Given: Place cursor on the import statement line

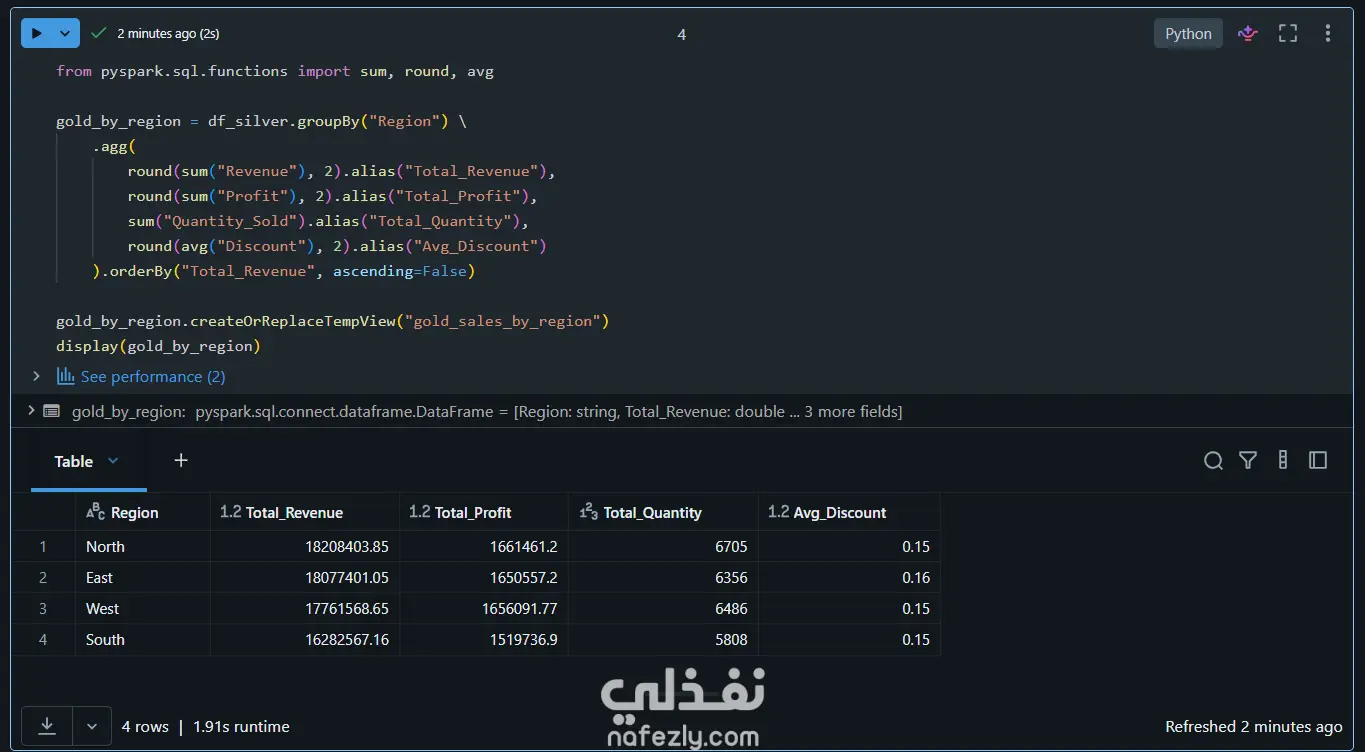Looking at the screenshot, I should tap(275, 71).
